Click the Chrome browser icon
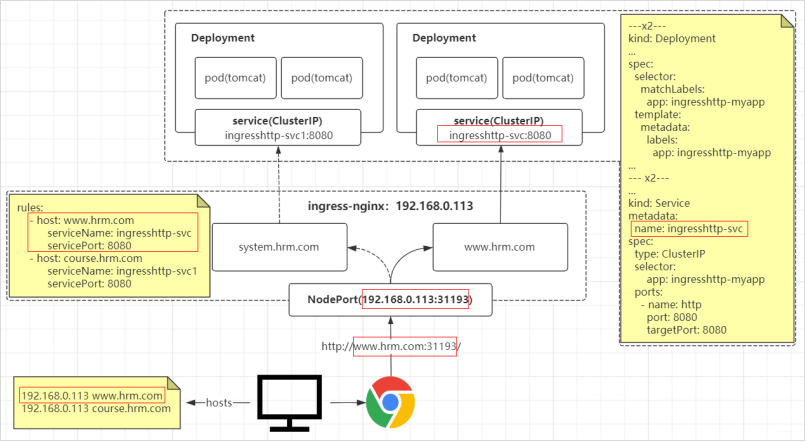Screen dimensions: 806x442 (391, 402)
